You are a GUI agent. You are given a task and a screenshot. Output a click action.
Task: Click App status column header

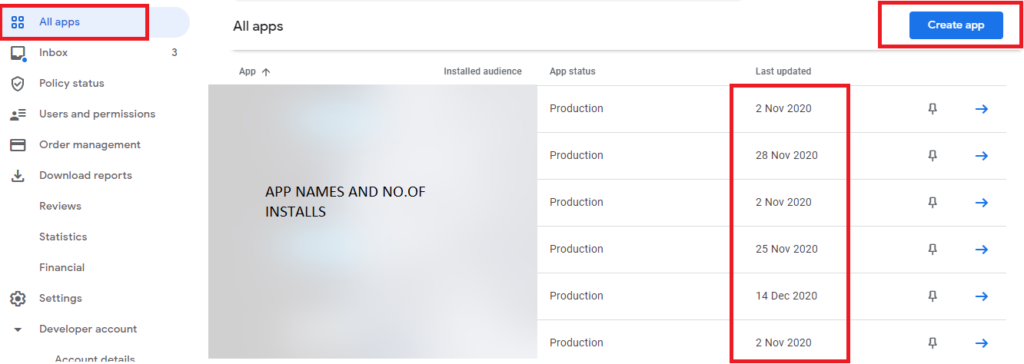point(572,71)
